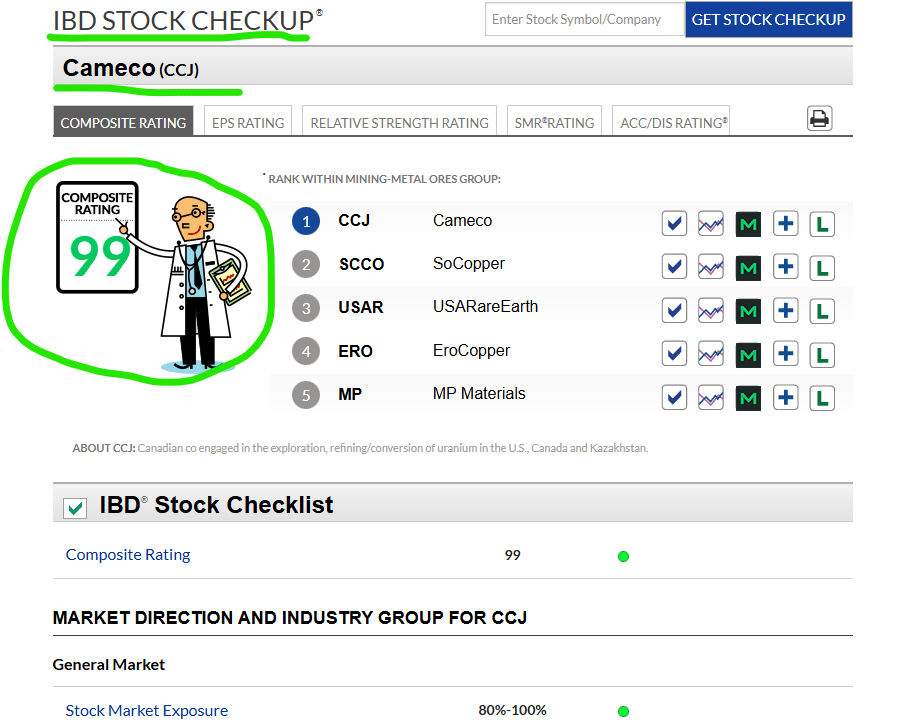Image resolution: width=902 pixels, height=723 pixels.
Task: Select the USAR ticker in rank list
Action: (x=361, y=307)
